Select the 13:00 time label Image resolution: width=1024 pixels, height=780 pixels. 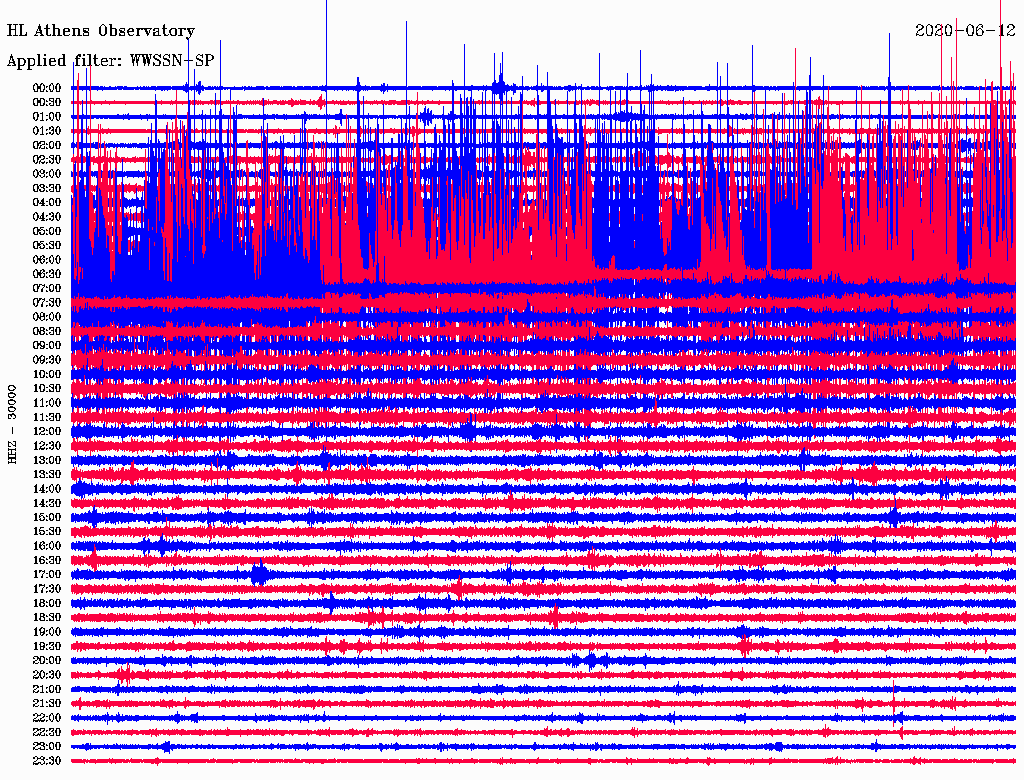(x=47, y=460)
